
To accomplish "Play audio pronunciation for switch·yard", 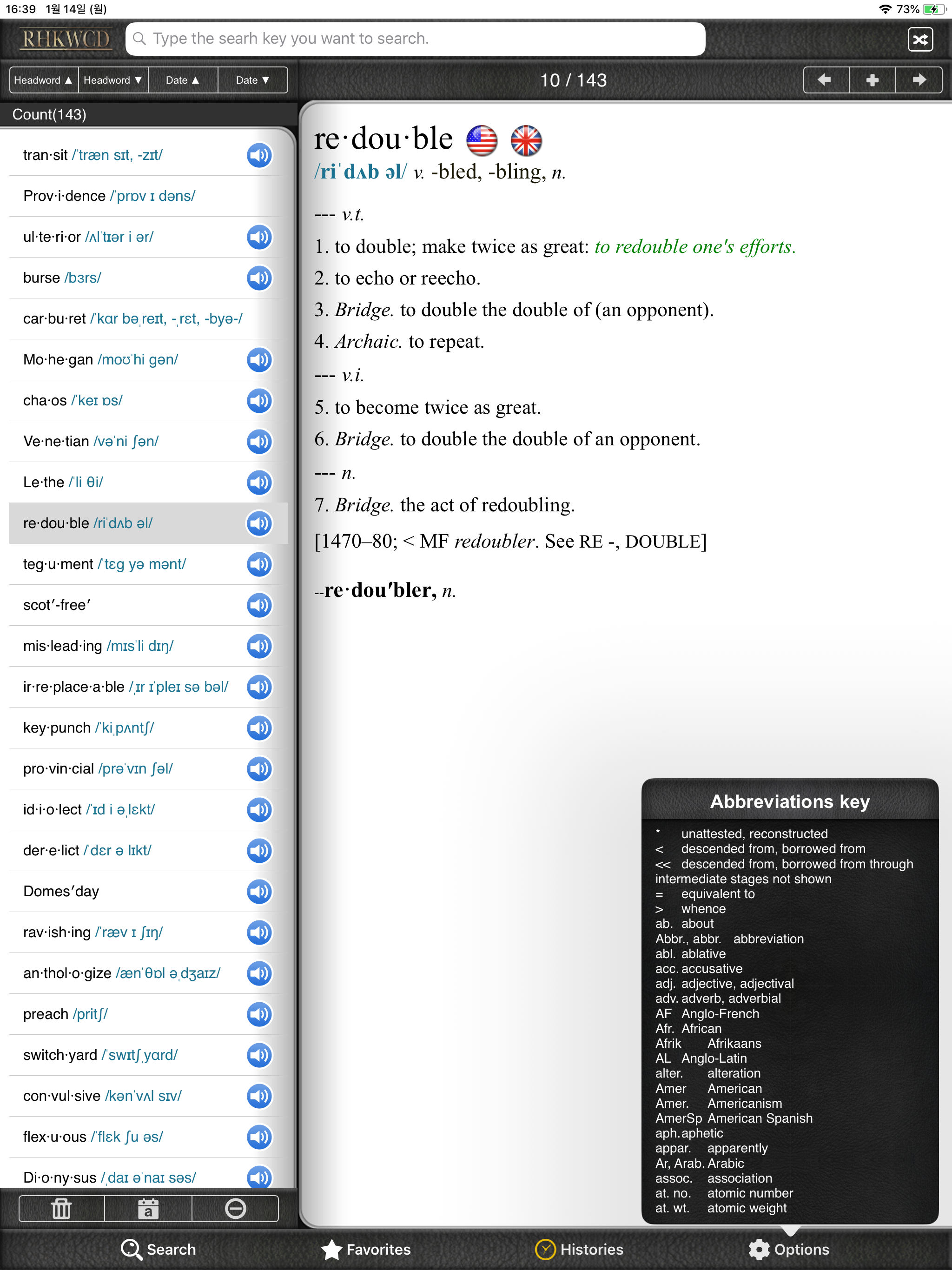I will 259,1055.
